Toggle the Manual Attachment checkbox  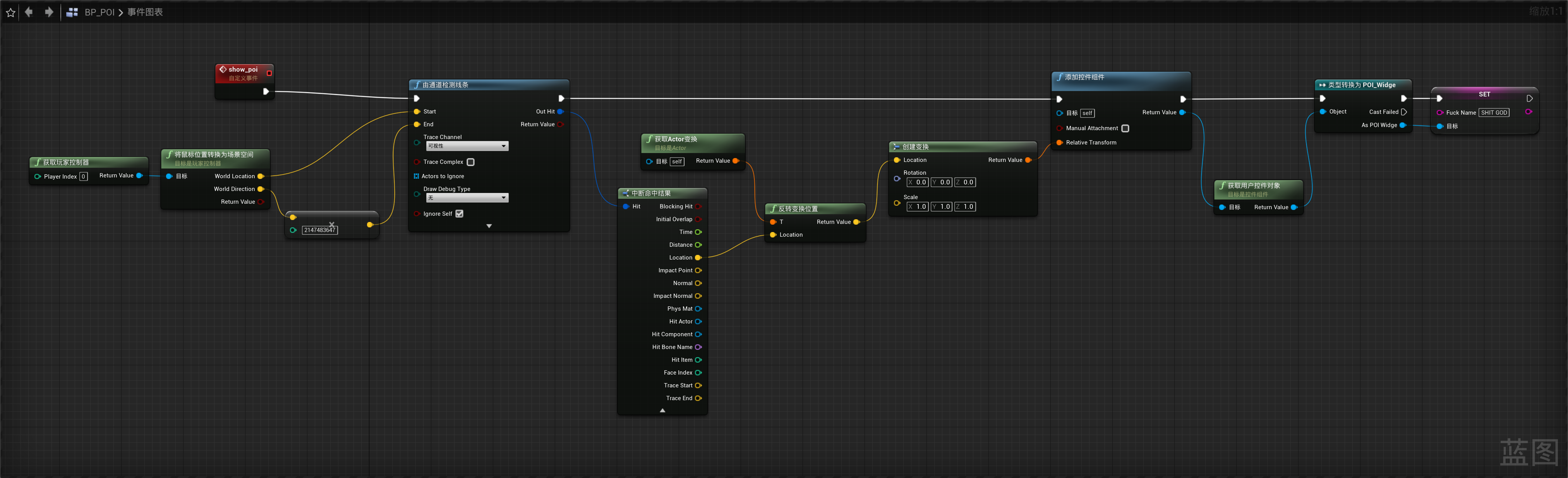click(1125, 129)
